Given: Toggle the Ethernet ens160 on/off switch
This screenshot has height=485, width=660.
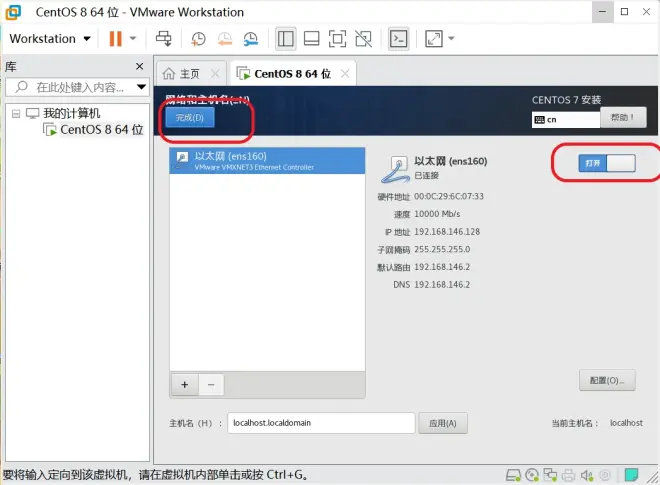Looking at the screenshot, I should tap(607, 163).
